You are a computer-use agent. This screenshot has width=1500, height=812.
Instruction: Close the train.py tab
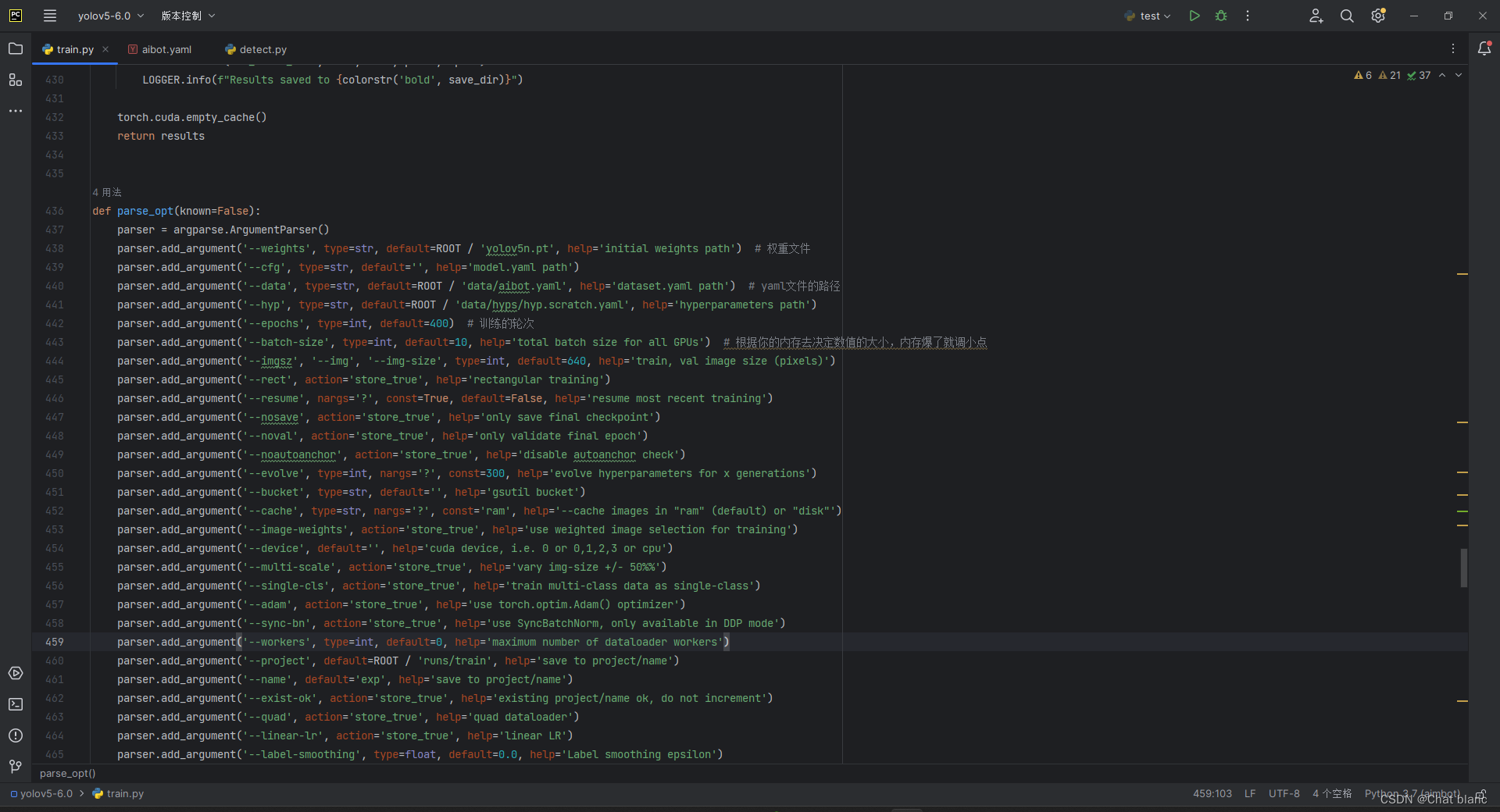[105, 49]
